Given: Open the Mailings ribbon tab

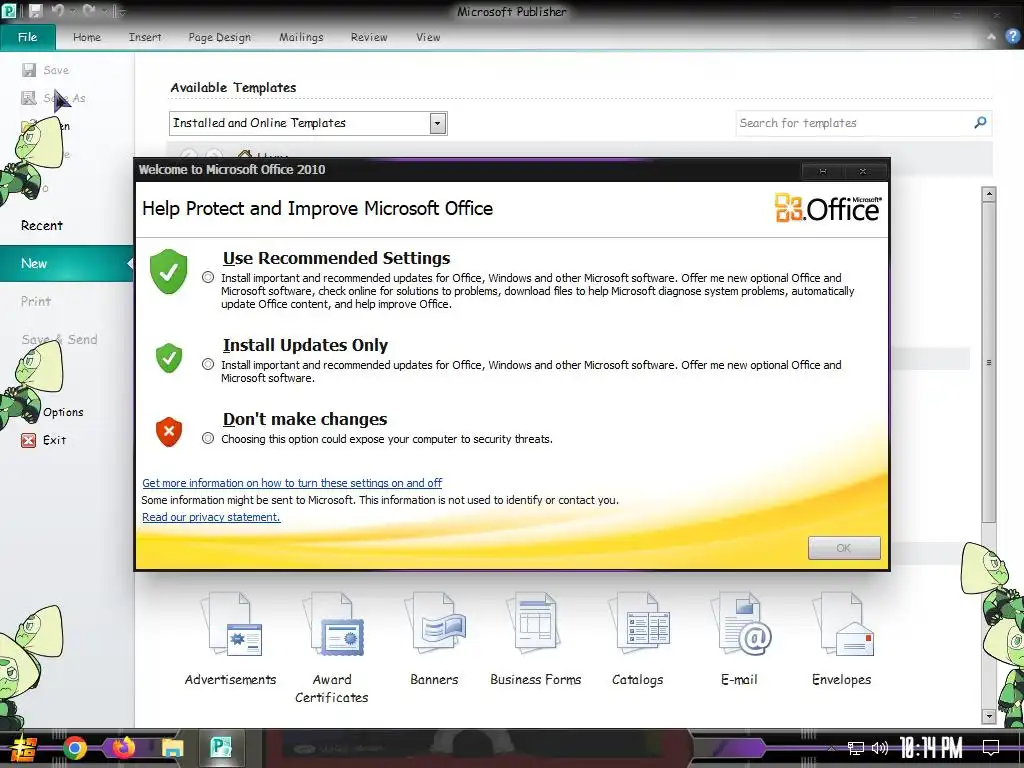Looking at the screenshot, I should coord(301,37).
